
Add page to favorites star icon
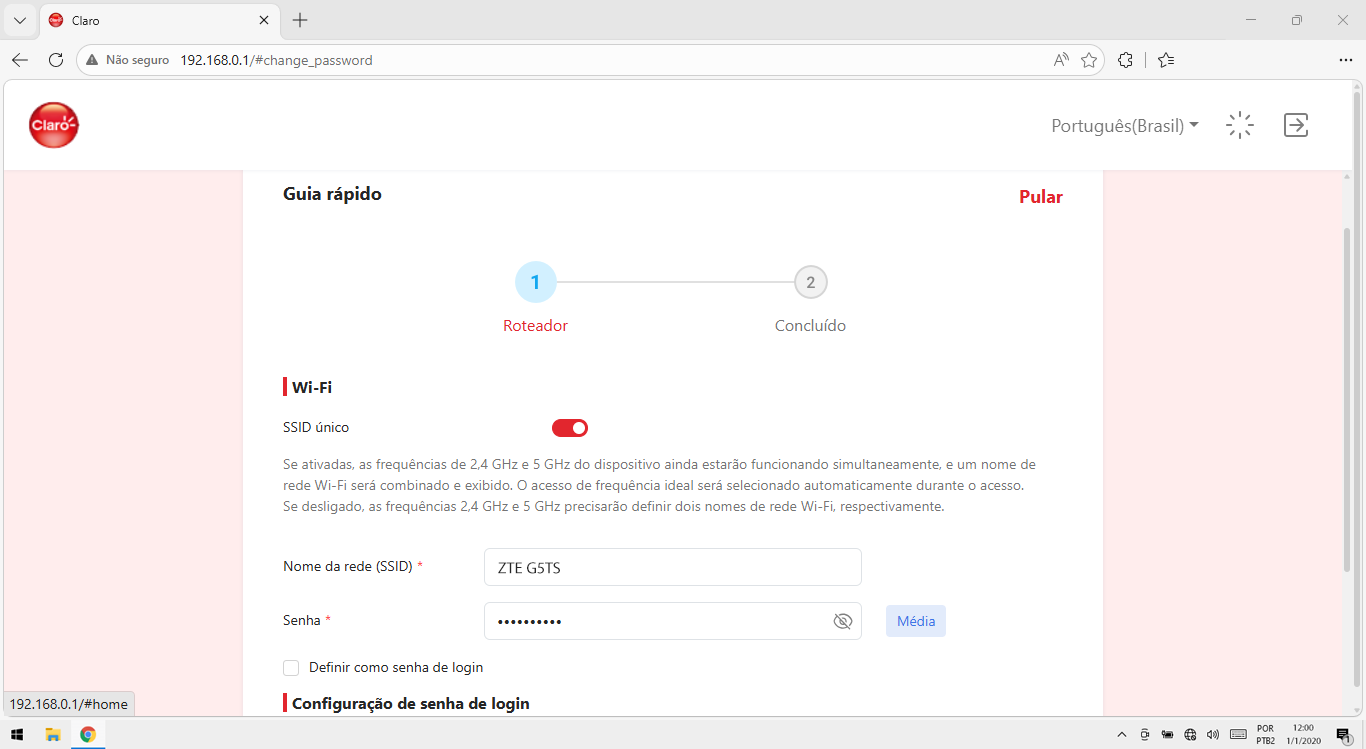tap(1089, 60)
